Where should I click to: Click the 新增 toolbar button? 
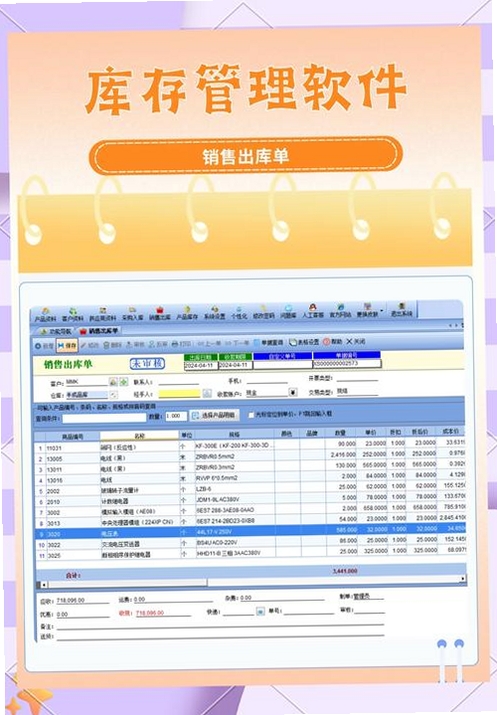(x=45, y=346)
